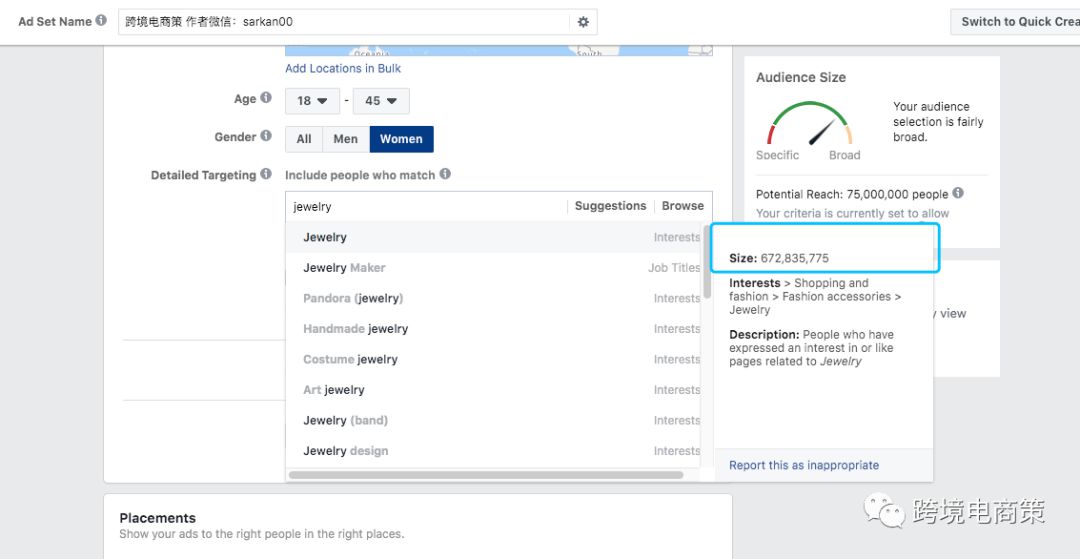Open the Browse tab in targeting

tap(683, 206)
